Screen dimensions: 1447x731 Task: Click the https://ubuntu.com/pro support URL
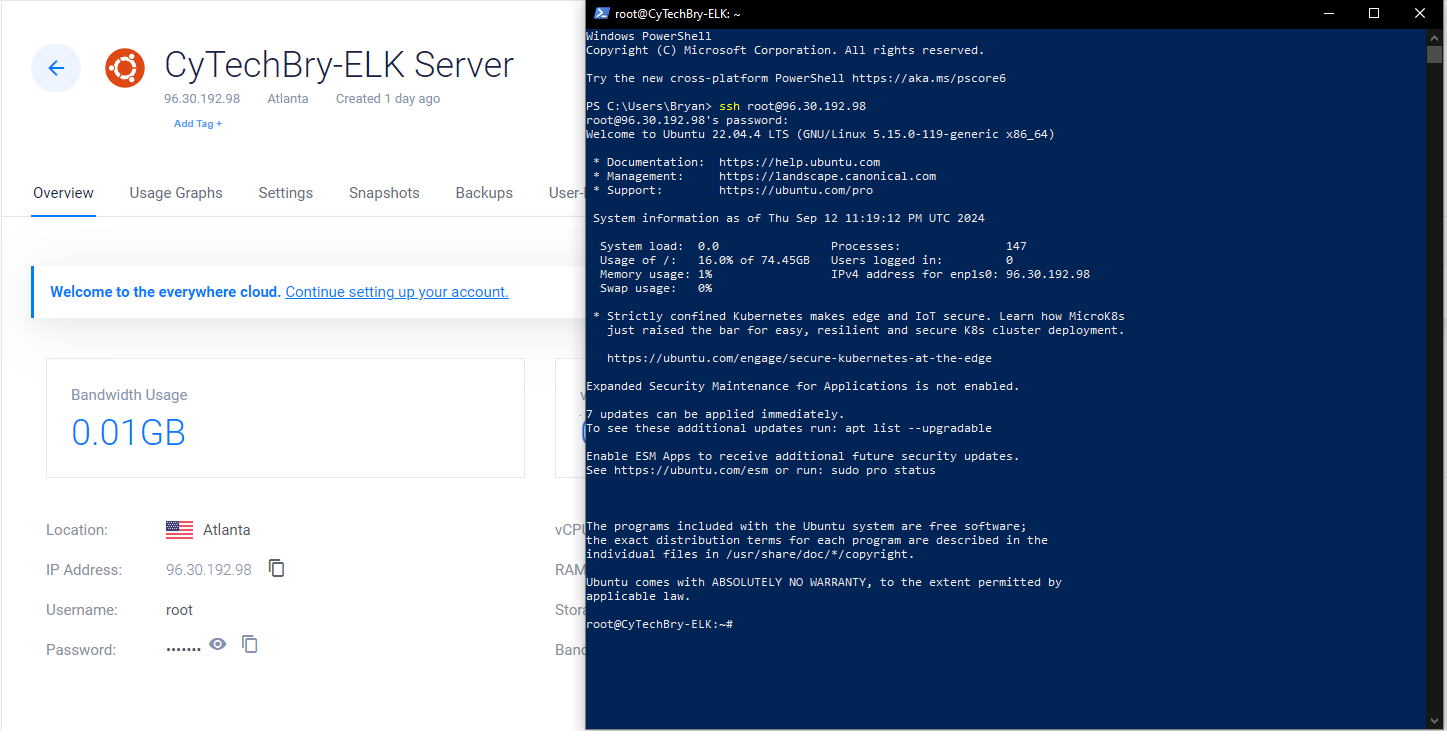coord(796,190)
